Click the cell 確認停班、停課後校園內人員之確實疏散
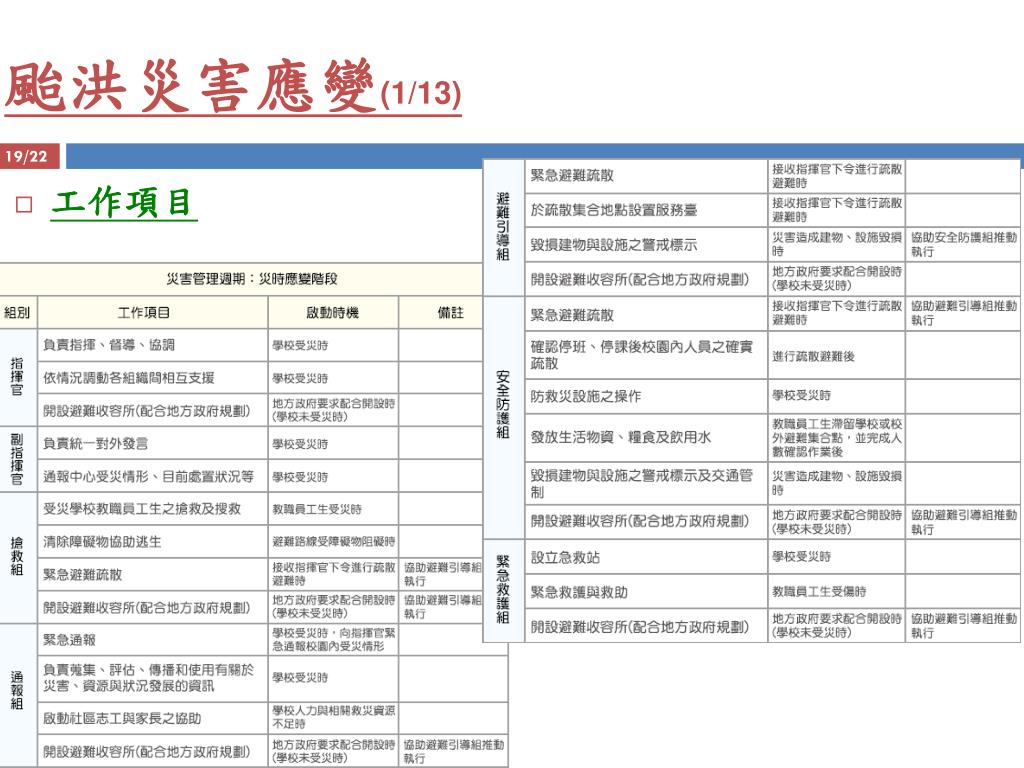This screenshot has height=768, width=1024. [x=646, y=355]
